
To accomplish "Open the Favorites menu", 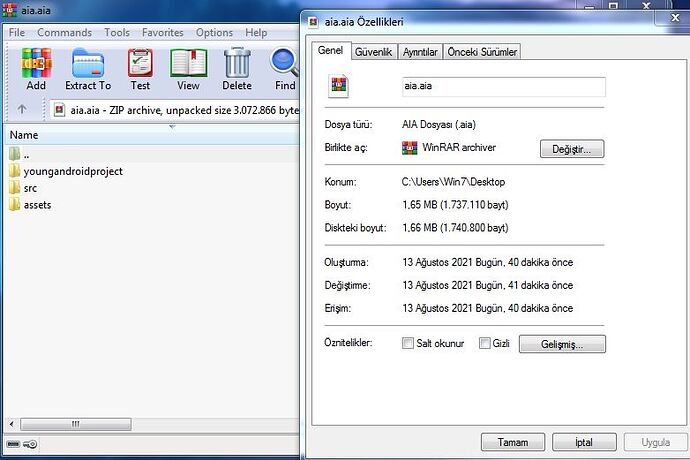I will [x=162, y=33].
